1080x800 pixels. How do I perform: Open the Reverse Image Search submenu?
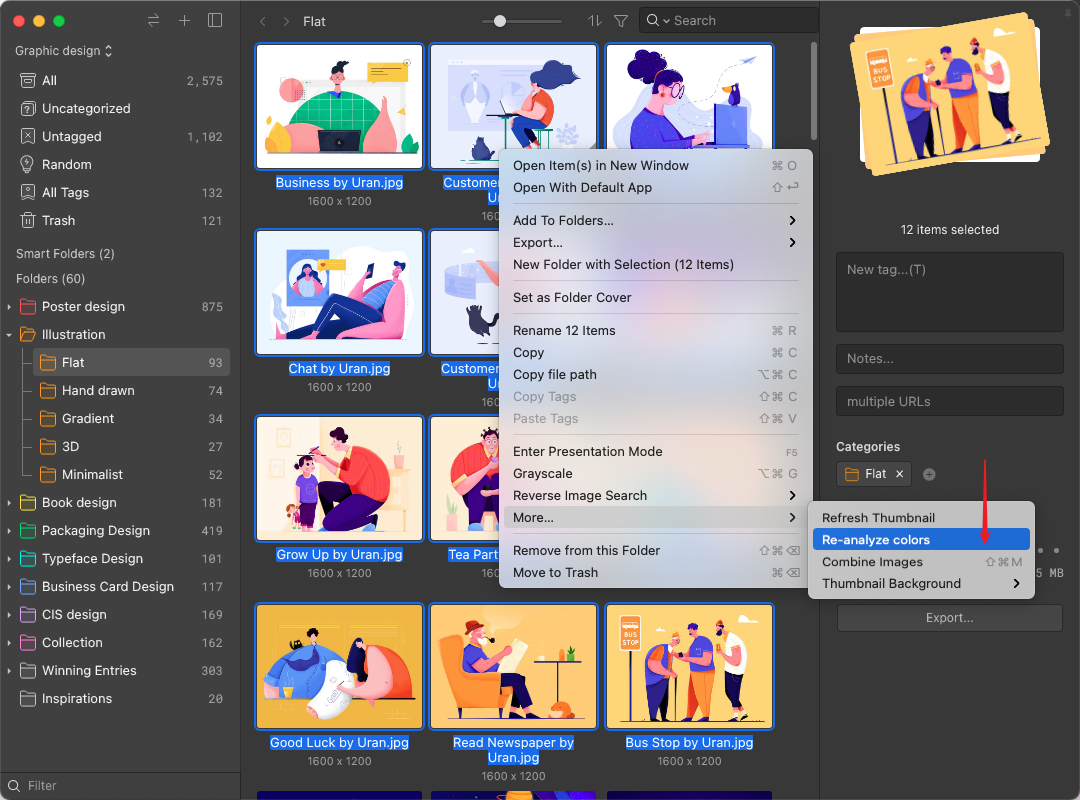[x=654, y=496]
